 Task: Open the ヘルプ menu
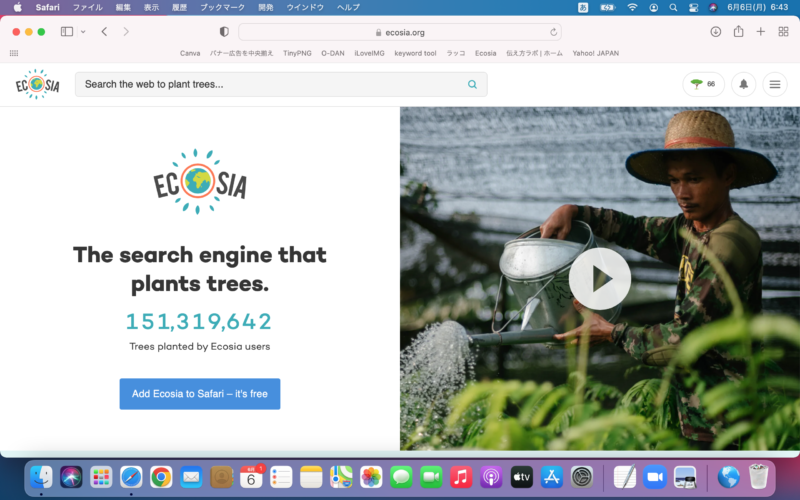point(348,7)
